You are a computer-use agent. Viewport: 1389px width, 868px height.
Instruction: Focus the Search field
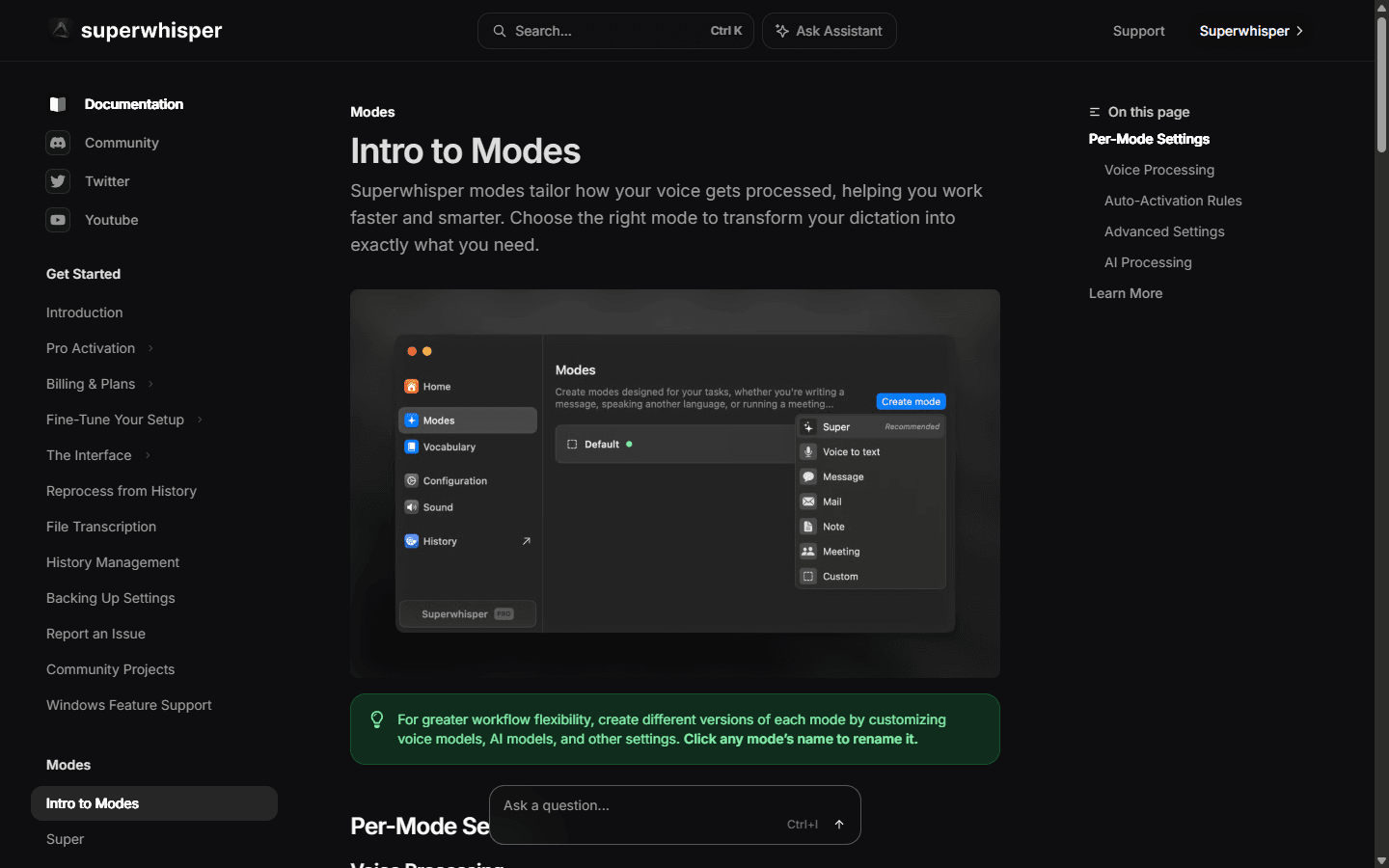(x=615, y=31)
